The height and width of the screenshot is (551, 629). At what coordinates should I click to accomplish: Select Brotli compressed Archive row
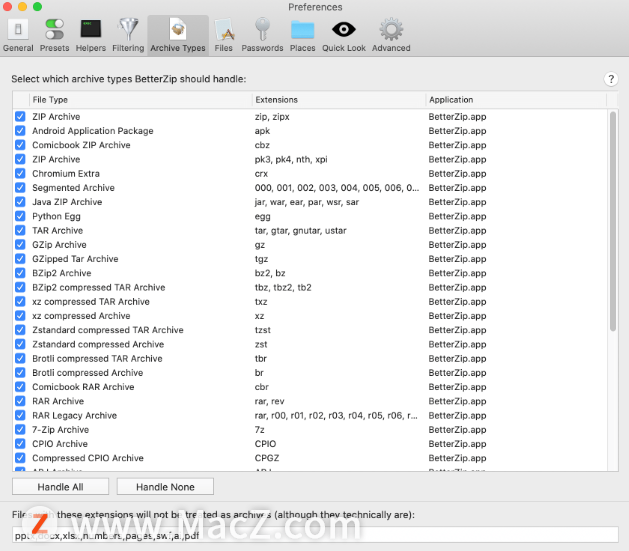pyautogui.click(x=310, y=373)
